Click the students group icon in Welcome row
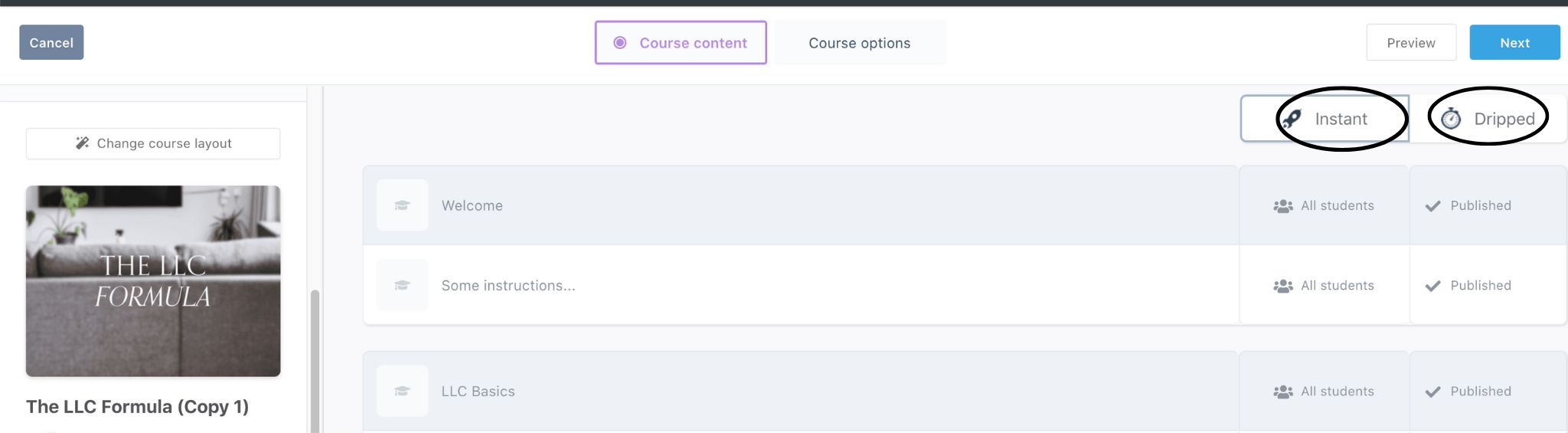Image resolution: width=1568 pixels, height=433 pixels. pos(1283,206)
